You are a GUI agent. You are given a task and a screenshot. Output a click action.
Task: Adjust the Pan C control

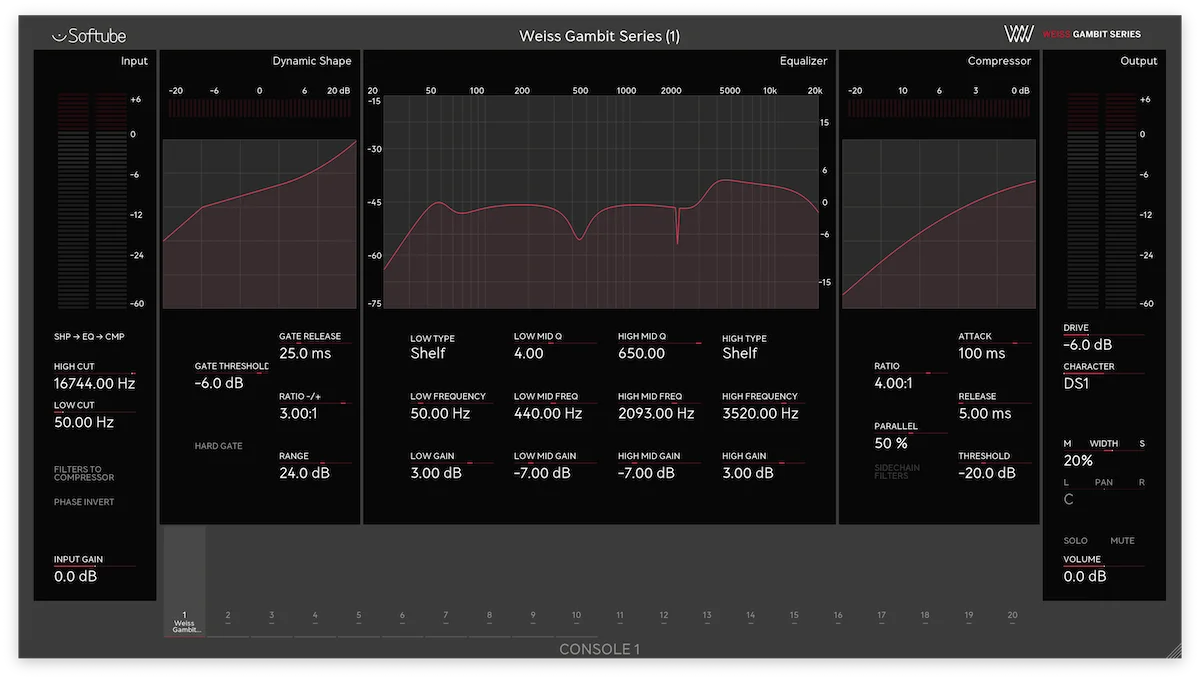(1103, 492)
